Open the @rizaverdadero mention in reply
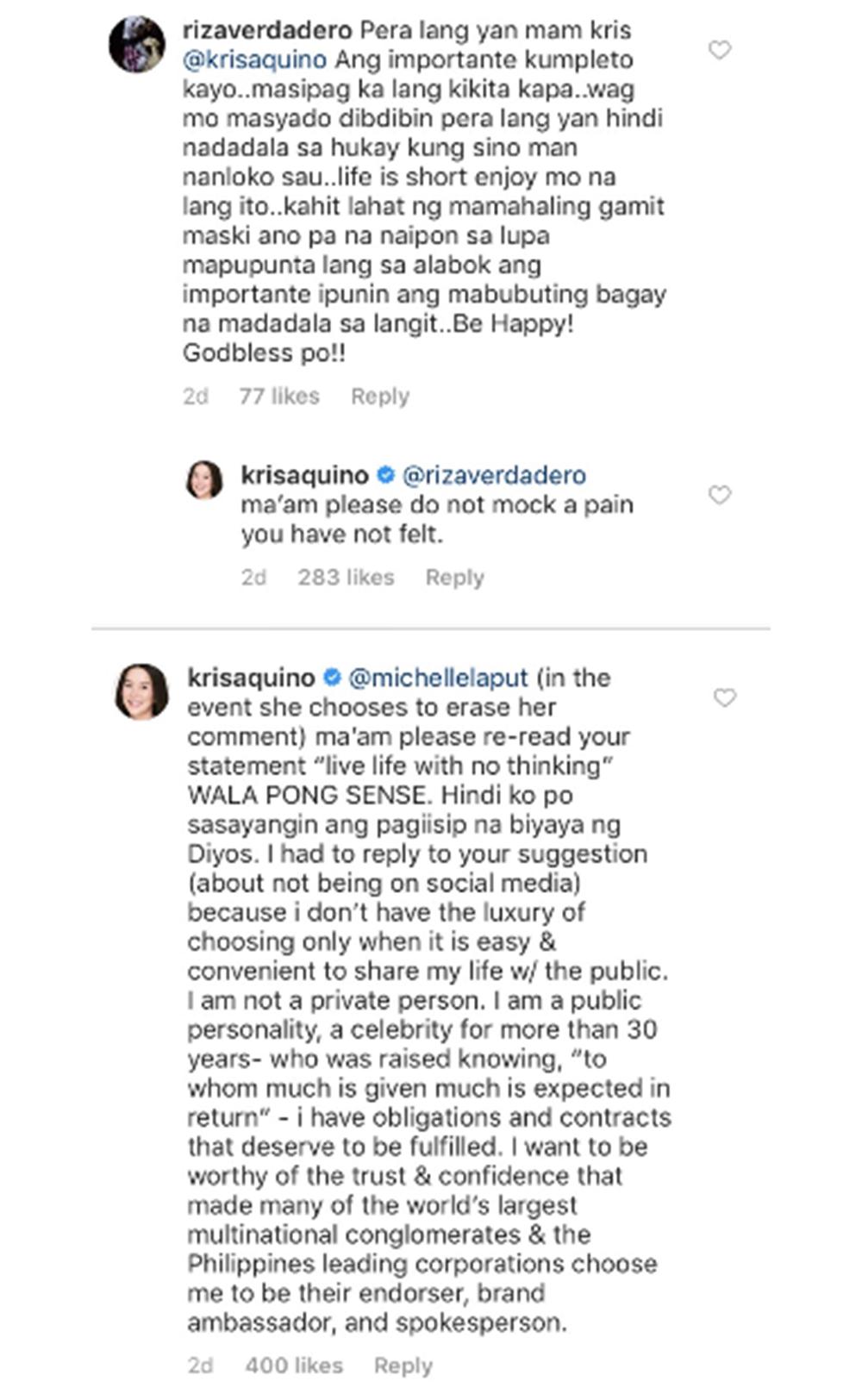862x1400 pixels. (x=494, y=475)
